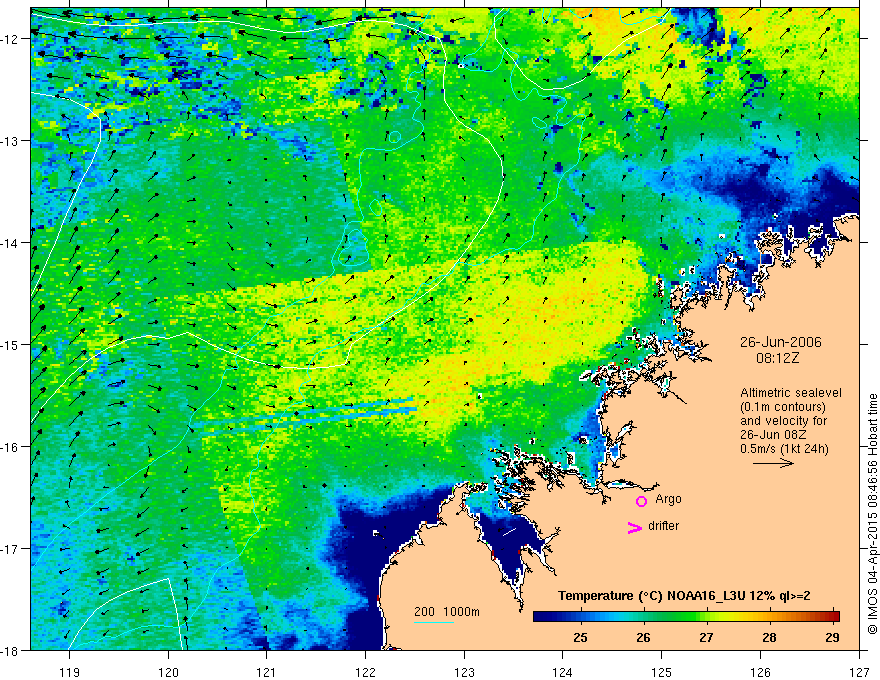Click the "(0.1m contours)" caption line
The width and height of the screenshot is (880, 680).
783,407
